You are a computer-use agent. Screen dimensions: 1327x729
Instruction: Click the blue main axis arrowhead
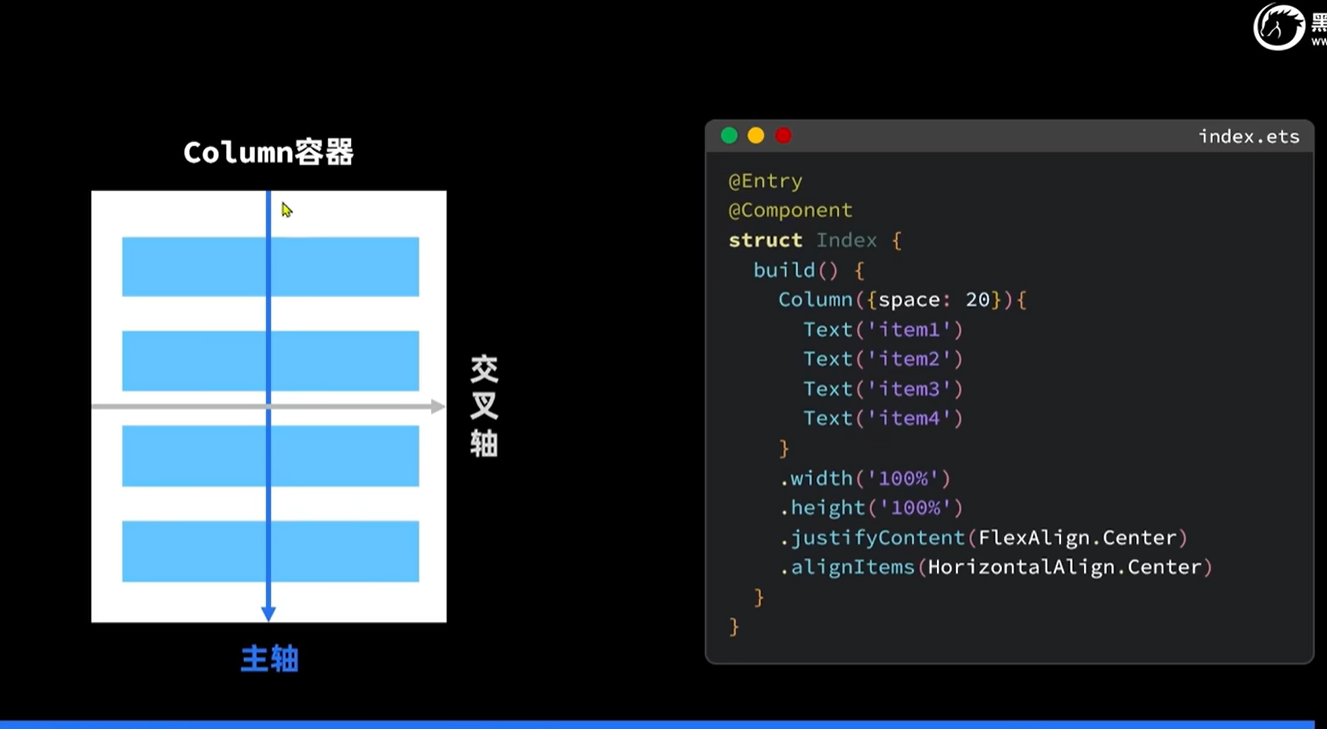coord(268,612)
